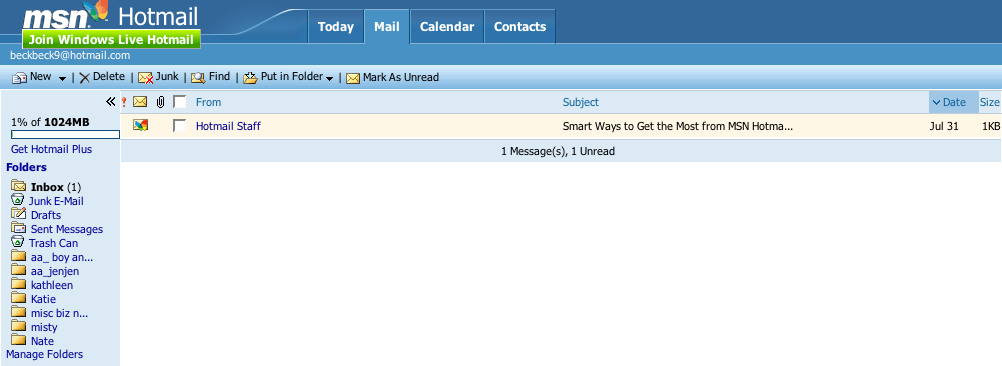Screen dimensions: 1002x366
Task: Open the Get Hotmail Plus link
Action: 51,149
